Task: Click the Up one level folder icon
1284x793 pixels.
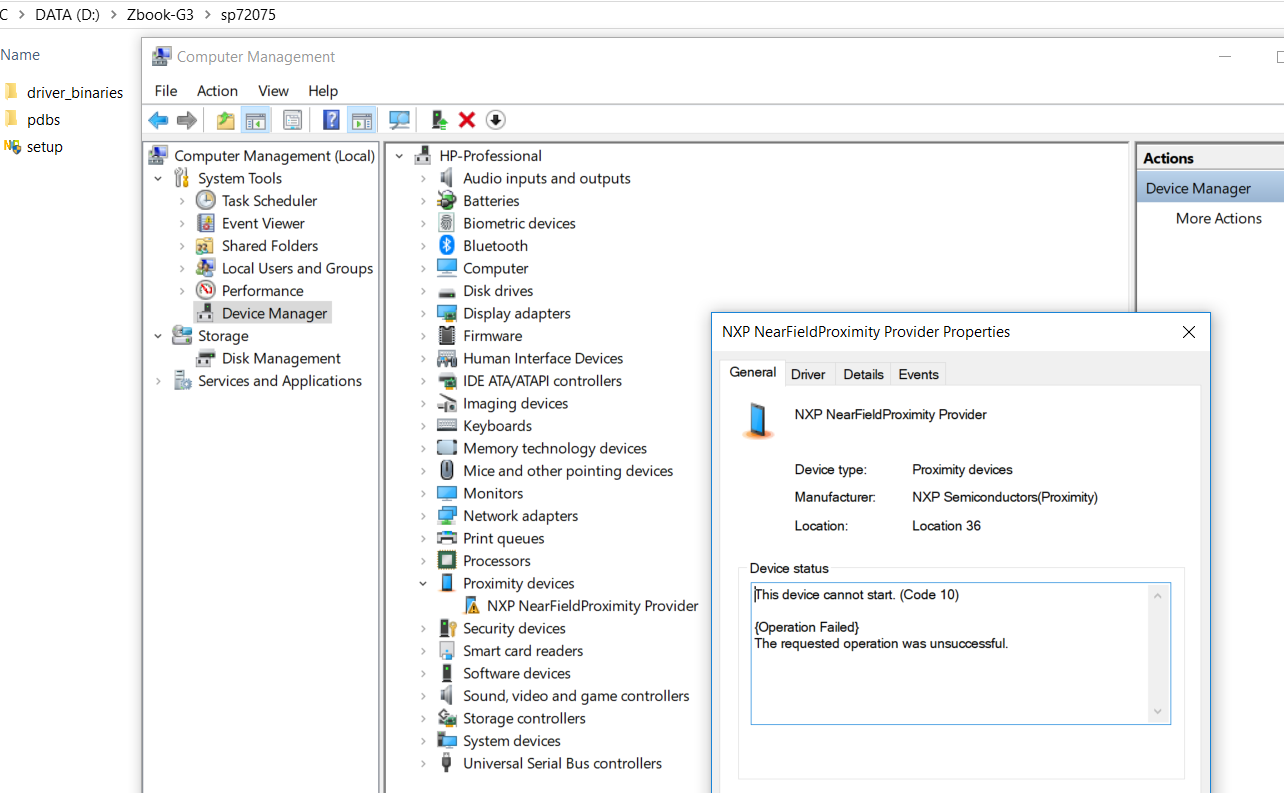Action: (x=226, y=120)
